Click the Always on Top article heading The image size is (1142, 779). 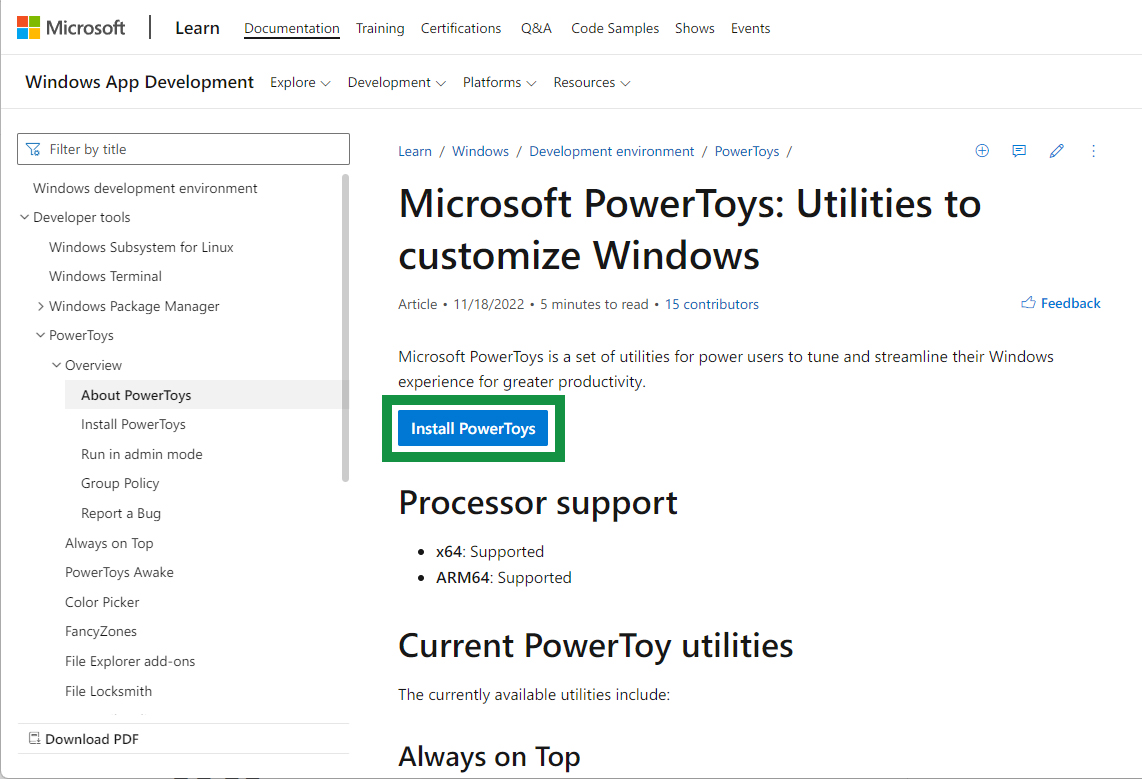point(489,756)
